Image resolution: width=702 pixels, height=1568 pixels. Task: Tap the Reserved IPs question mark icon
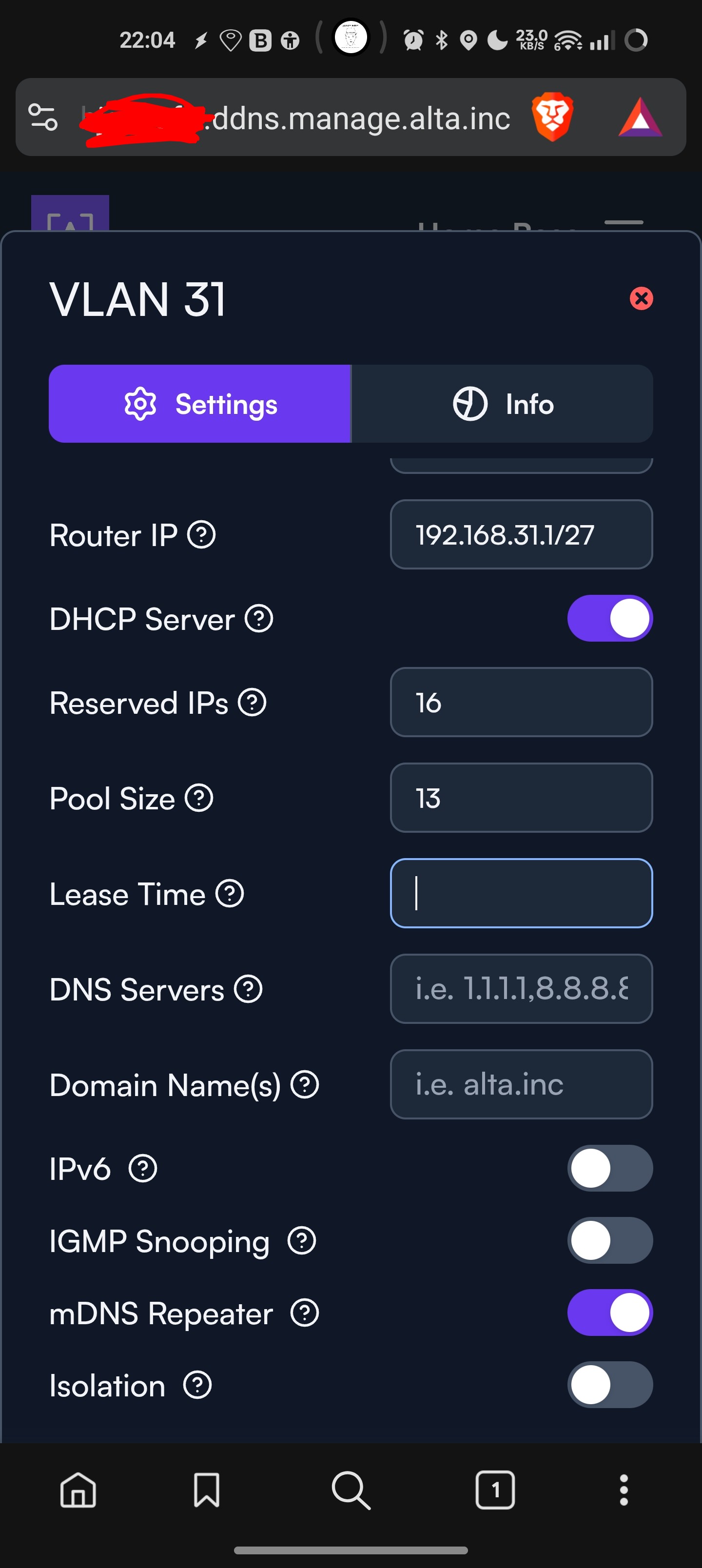pos(252,703)
